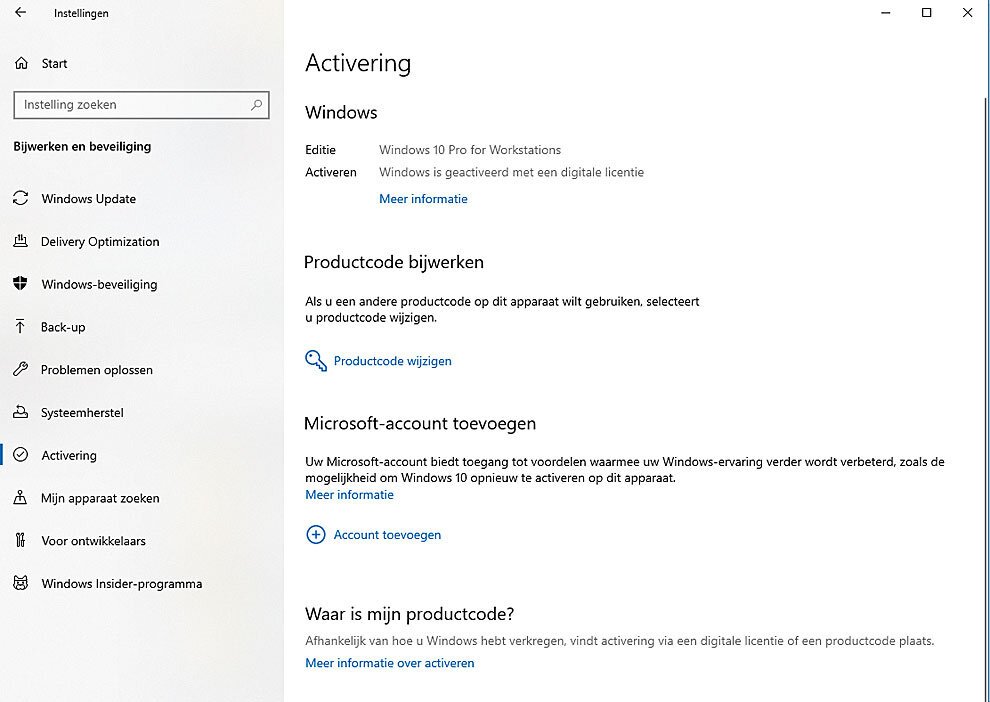This screenshot has width=990, height=702.
Task: Click the Activeren label
Action: pyautogui.click(x=331, y=172)
